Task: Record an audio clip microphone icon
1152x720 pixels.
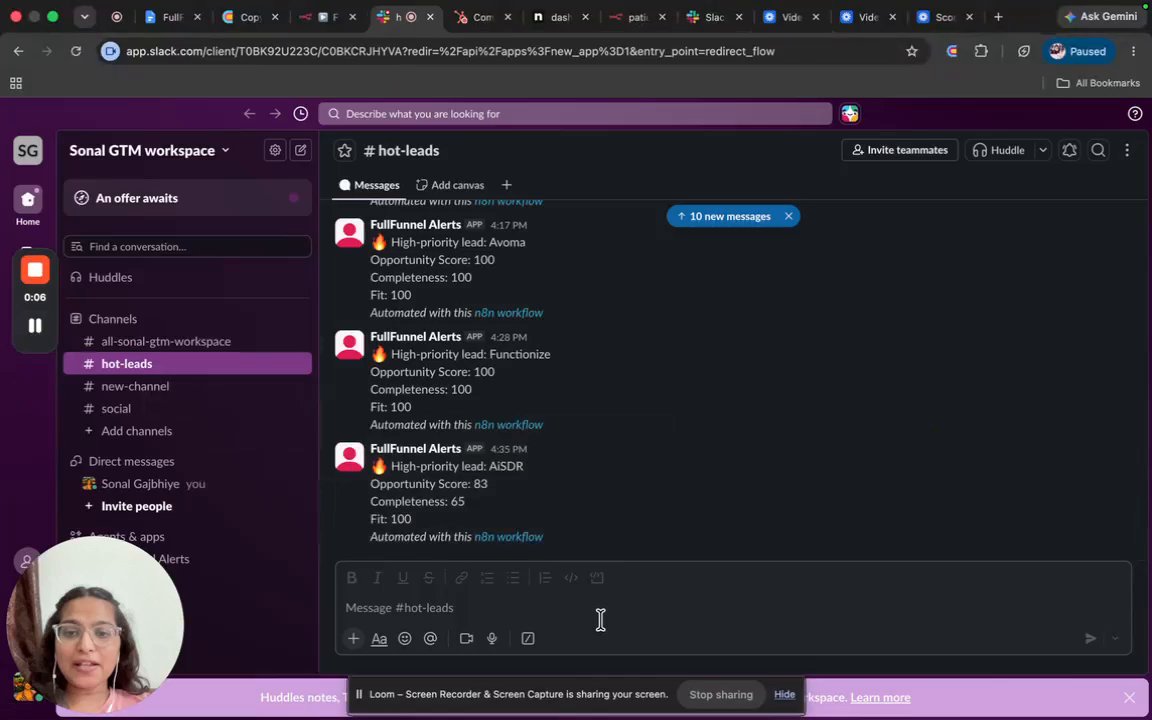Action: 492,638
